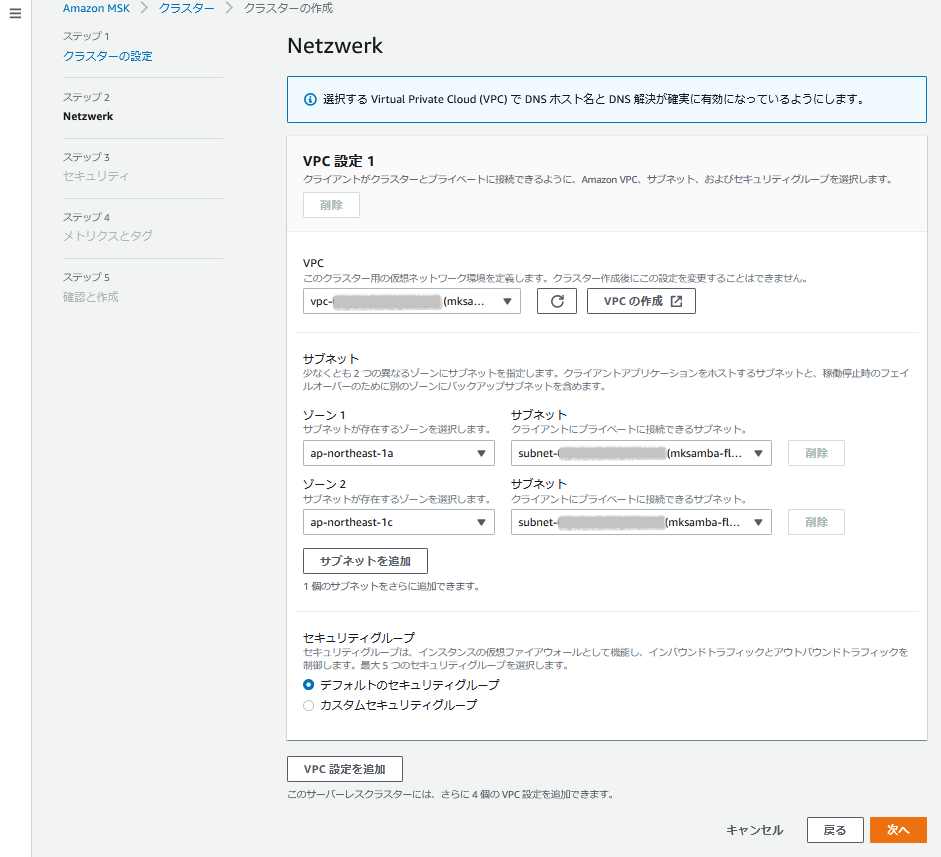Click step 5 確認と作成 in sidebar

pyautogui.click(x=91, y=296)
